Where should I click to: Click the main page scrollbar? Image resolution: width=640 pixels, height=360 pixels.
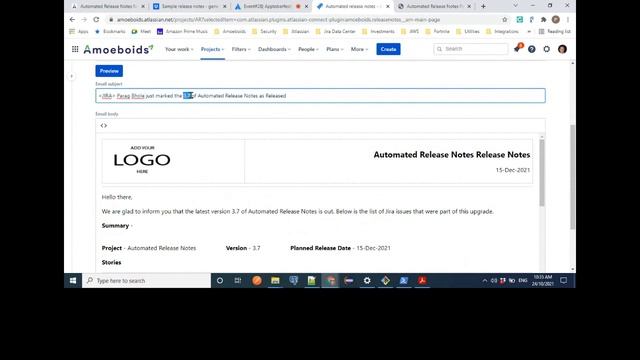[572, 177]
